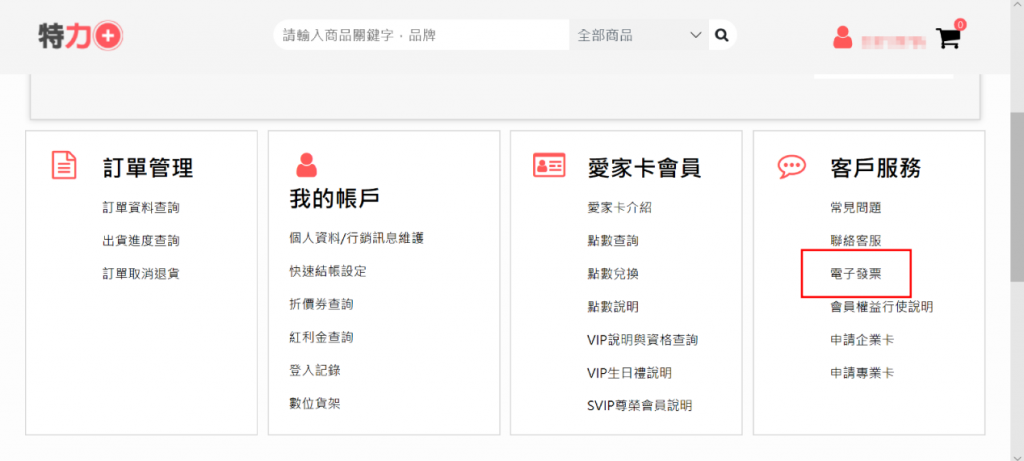Open 點數查詢 link

613,240
